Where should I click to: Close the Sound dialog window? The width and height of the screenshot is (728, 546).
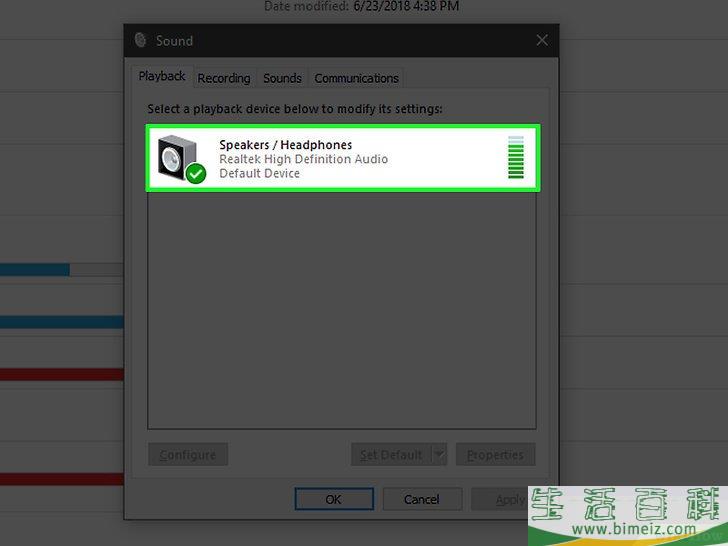542,41
